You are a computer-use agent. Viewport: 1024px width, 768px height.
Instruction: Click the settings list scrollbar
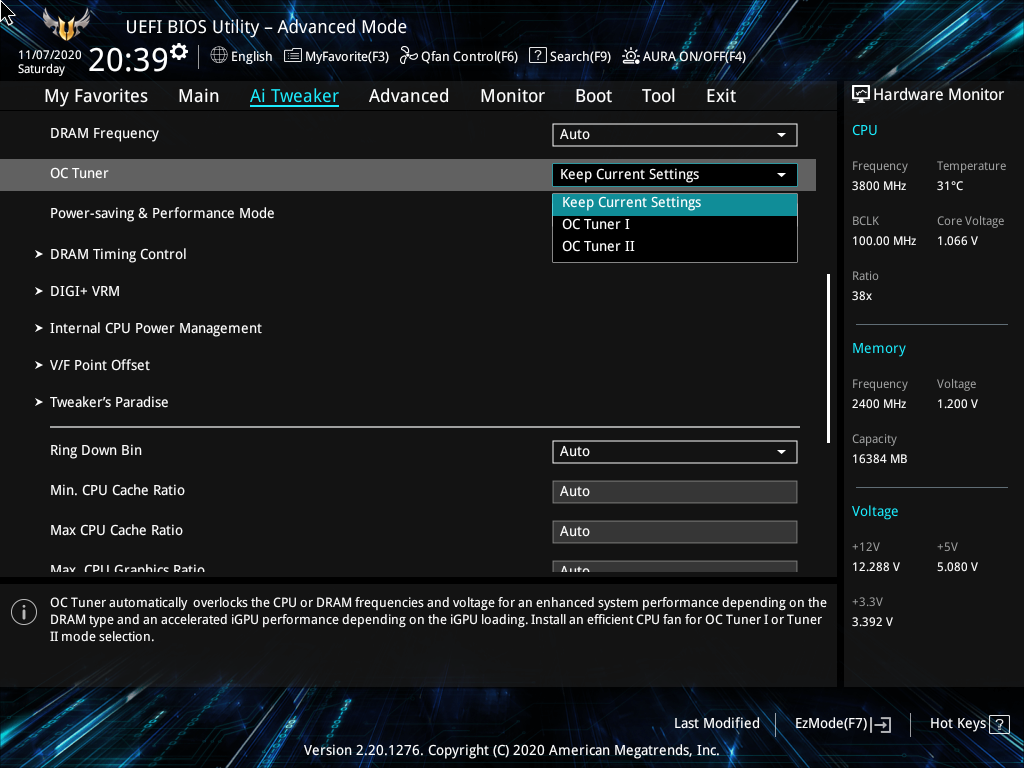point(828,358)
